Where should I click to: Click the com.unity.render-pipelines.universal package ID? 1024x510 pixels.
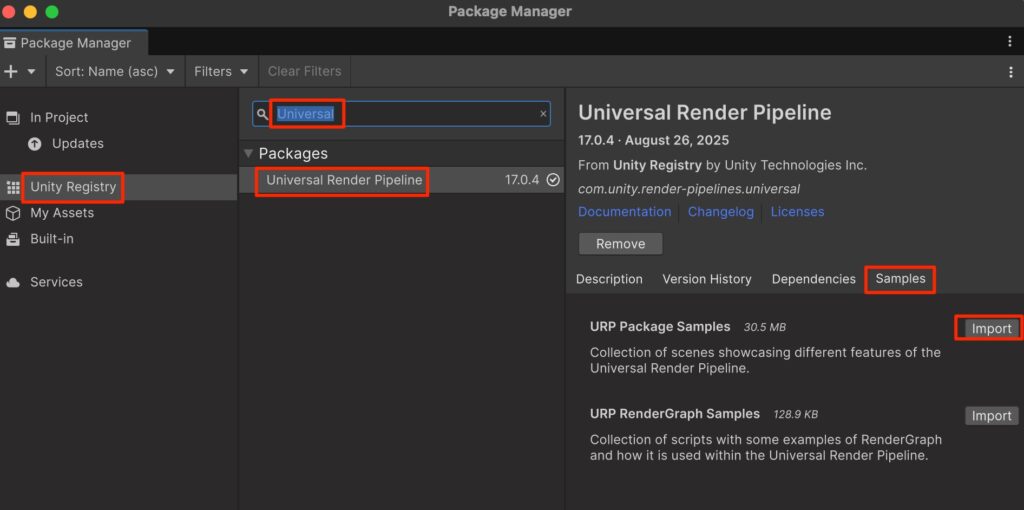coord(688,189)
